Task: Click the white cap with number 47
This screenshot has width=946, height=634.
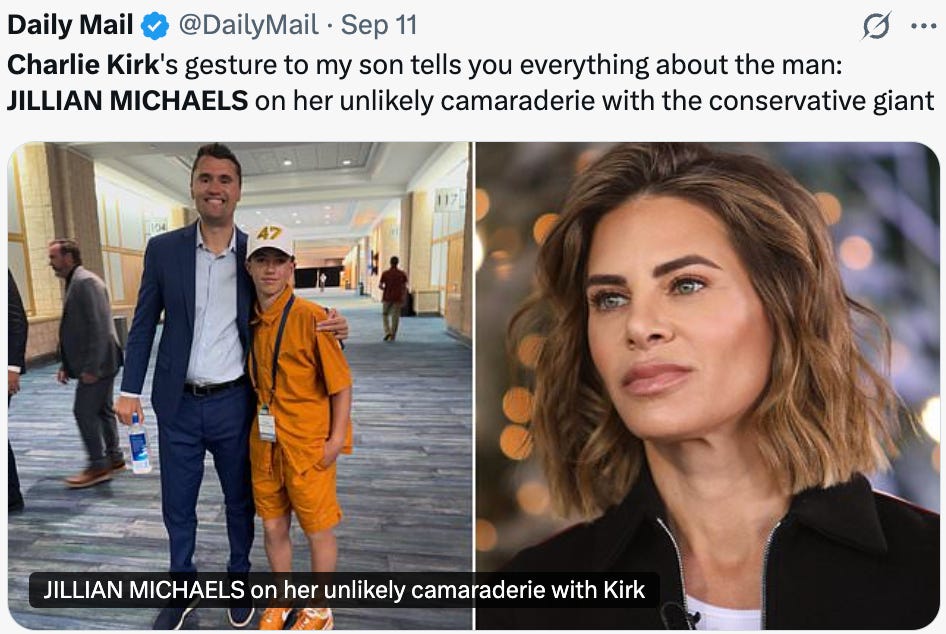Action: 270,239
